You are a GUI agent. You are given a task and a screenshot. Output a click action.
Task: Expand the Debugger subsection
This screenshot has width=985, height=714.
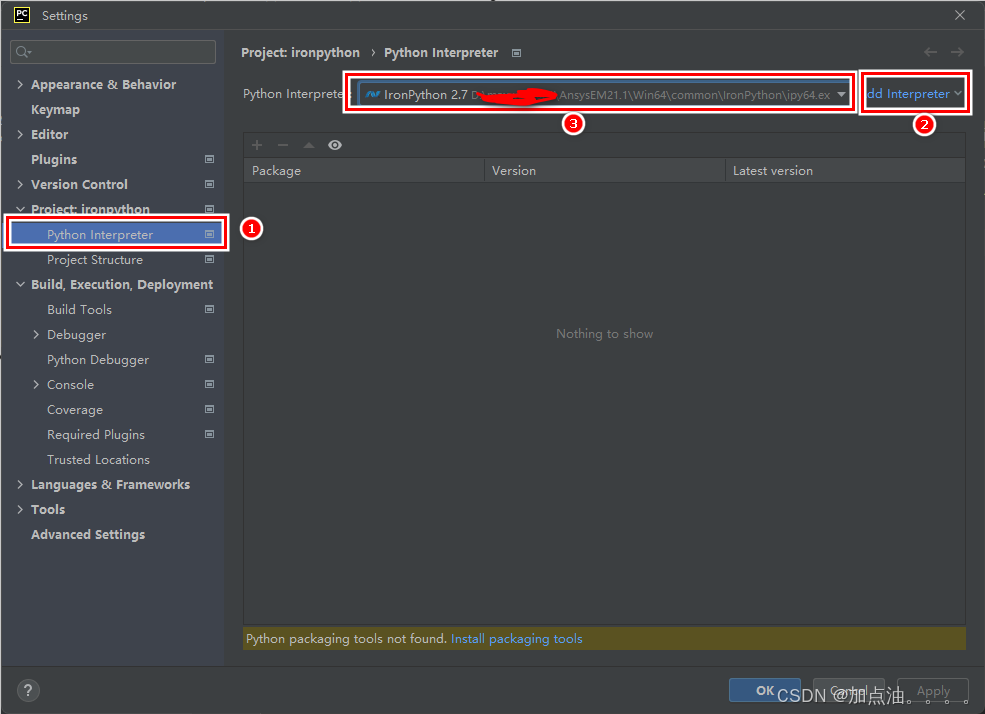pos(36,335)
